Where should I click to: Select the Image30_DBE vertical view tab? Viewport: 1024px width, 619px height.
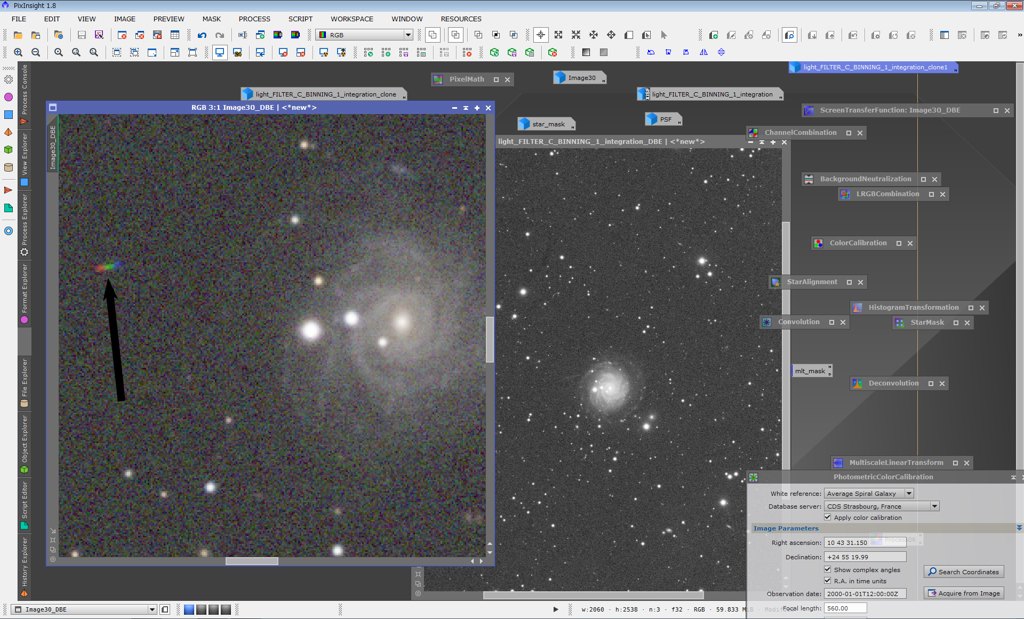coord(53,144)
